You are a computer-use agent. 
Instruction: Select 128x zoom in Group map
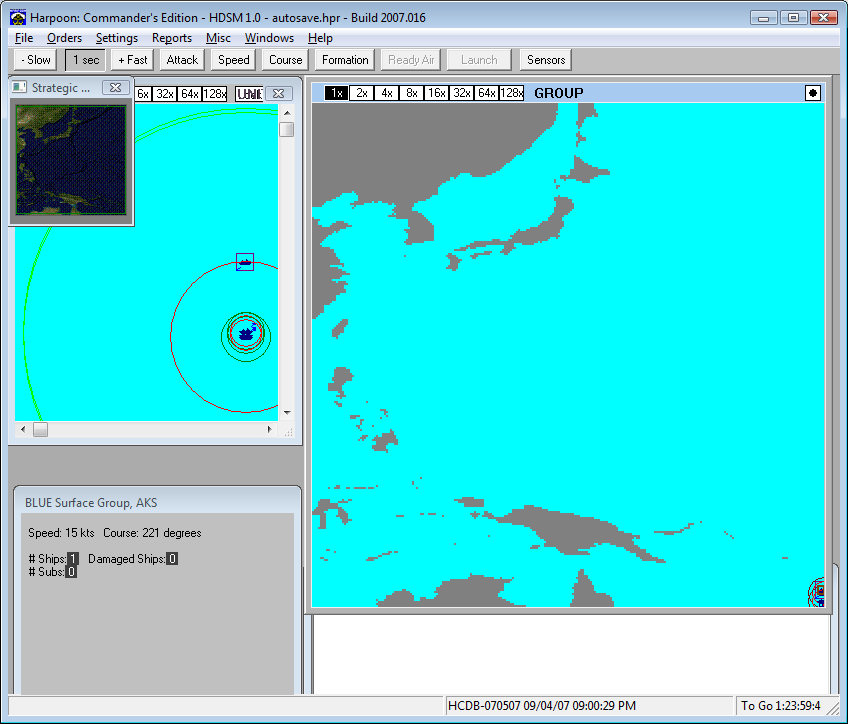[512, 93]
